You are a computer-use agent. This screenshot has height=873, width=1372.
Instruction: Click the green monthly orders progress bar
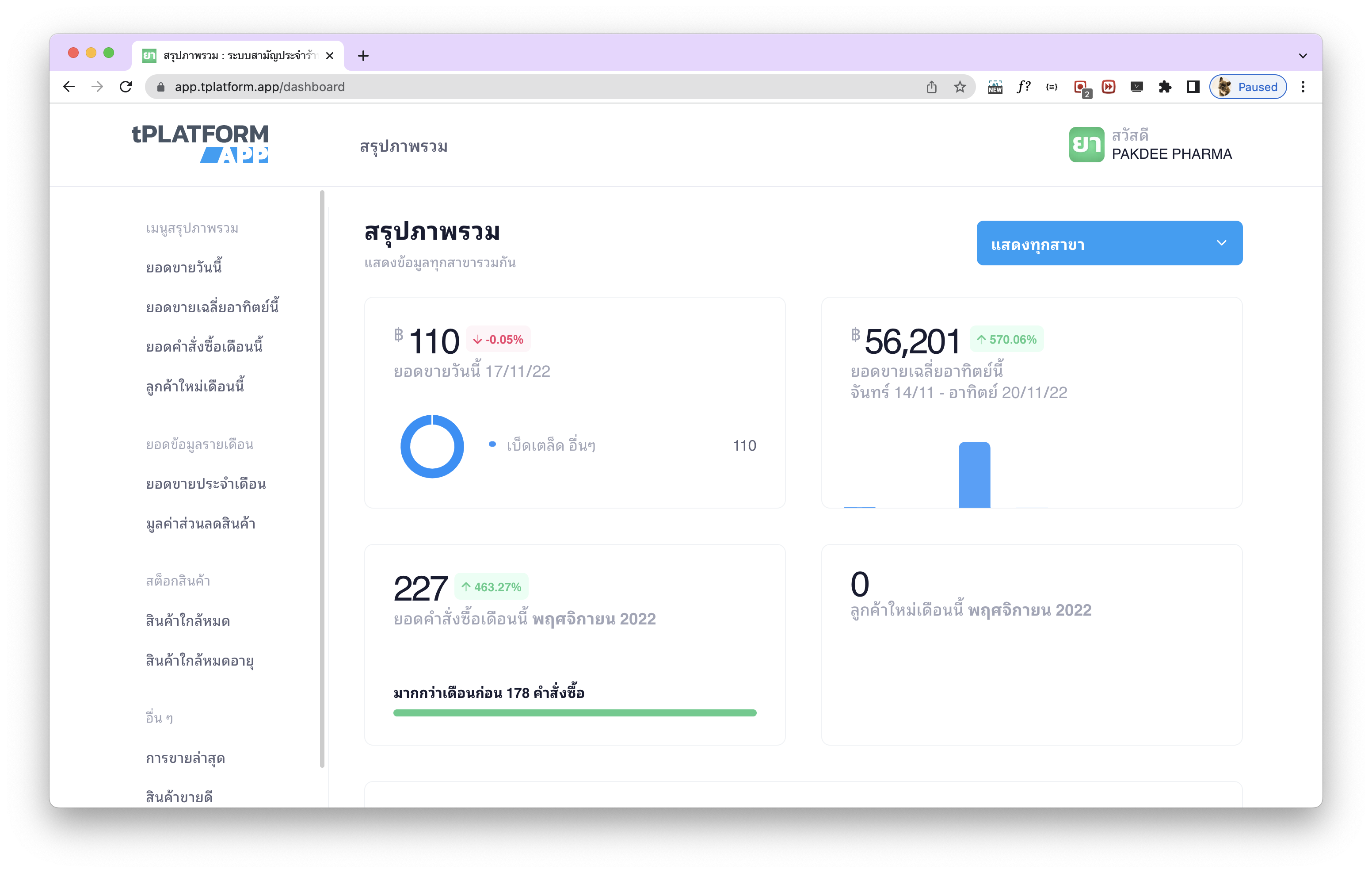(574, 713)
